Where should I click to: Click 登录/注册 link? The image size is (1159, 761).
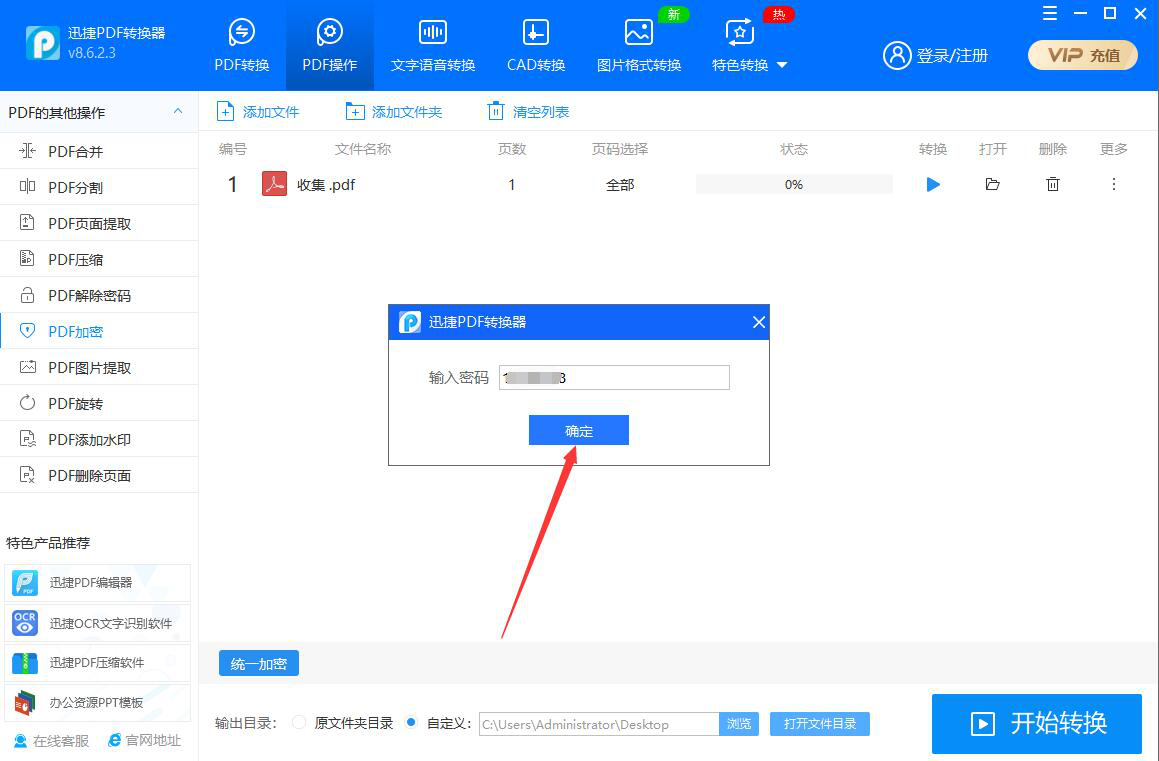tap(935, 55)
